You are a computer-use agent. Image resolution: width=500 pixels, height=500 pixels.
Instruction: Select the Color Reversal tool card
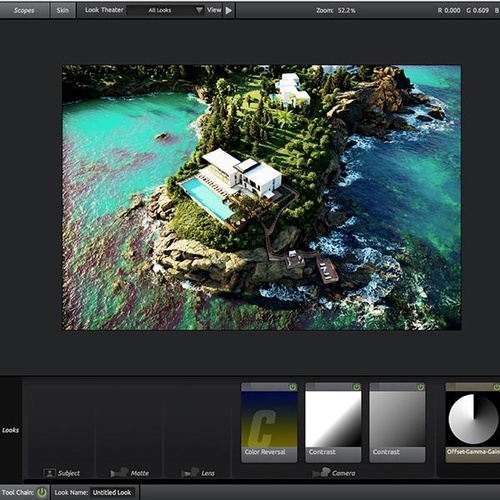coord(269,422)
